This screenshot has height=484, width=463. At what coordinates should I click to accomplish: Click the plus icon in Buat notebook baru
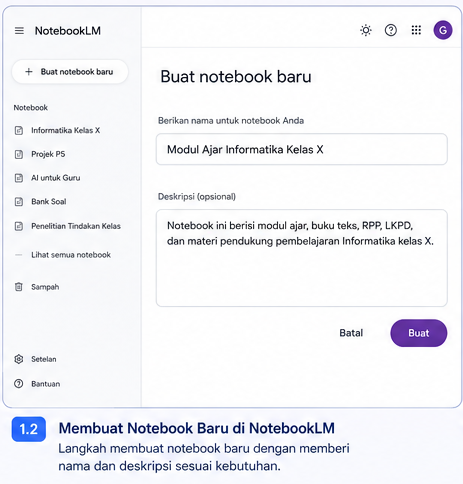coord(29,72)
